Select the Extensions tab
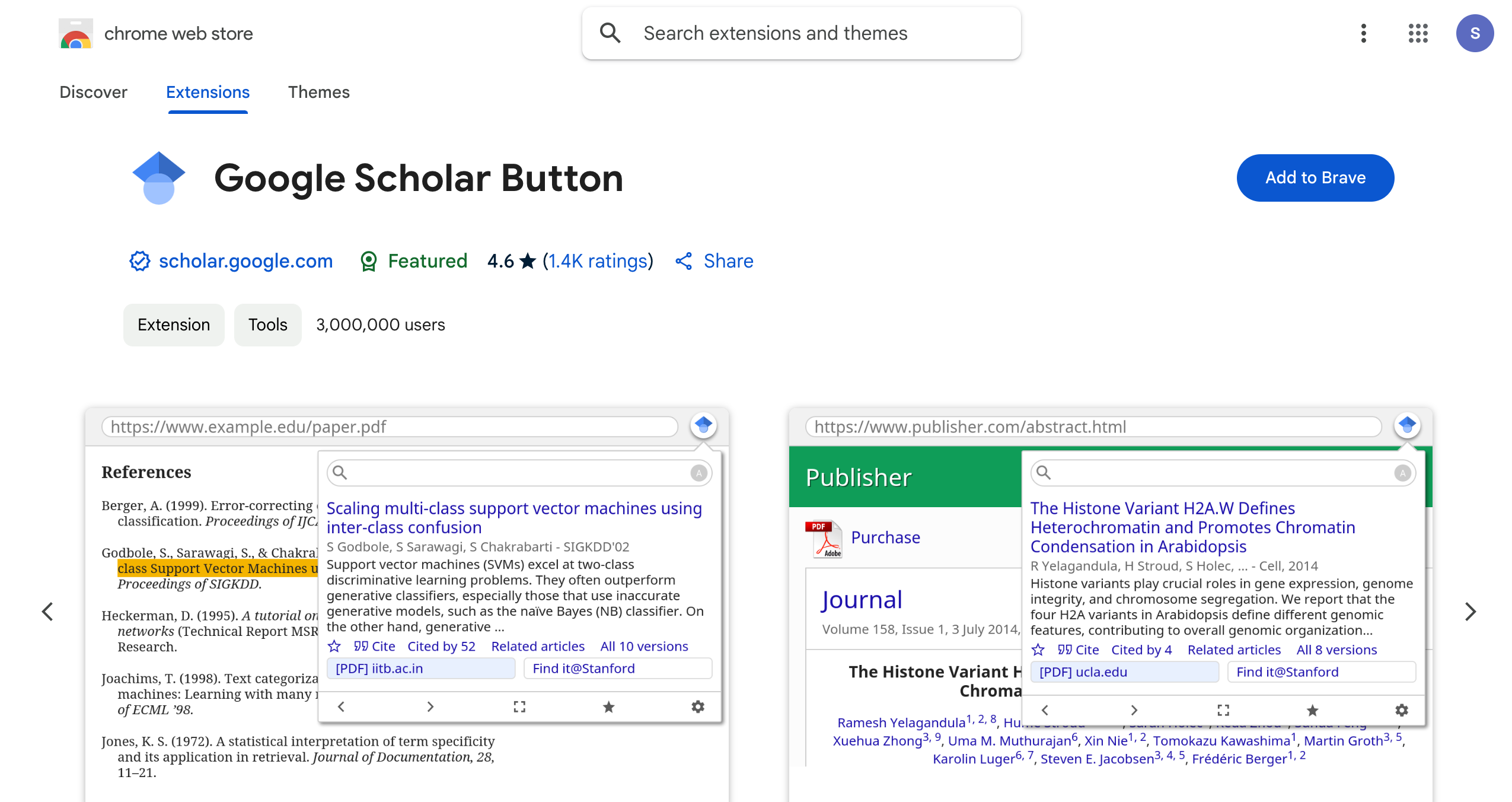Viewport: 1512px width, 802px height. click(x=208, y=92)
